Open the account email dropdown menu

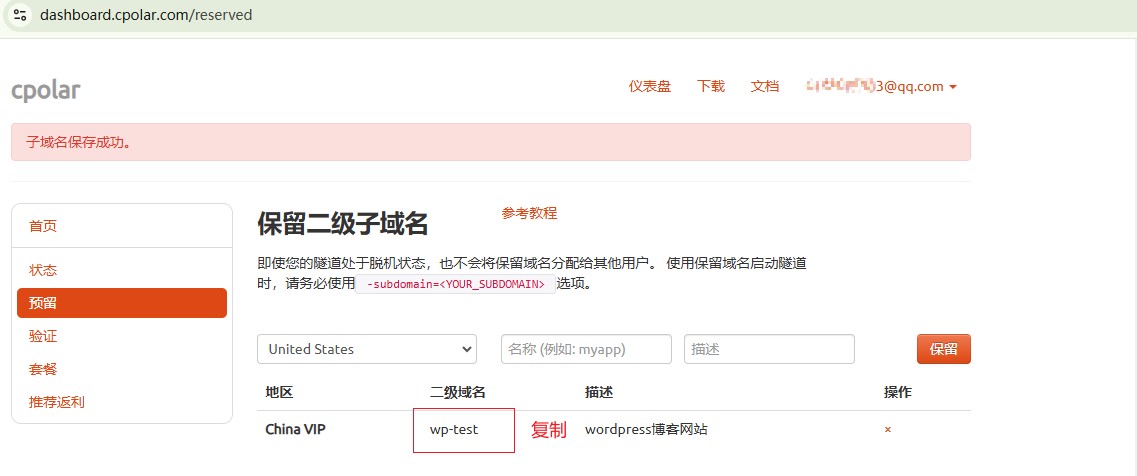tap(881, 86)
